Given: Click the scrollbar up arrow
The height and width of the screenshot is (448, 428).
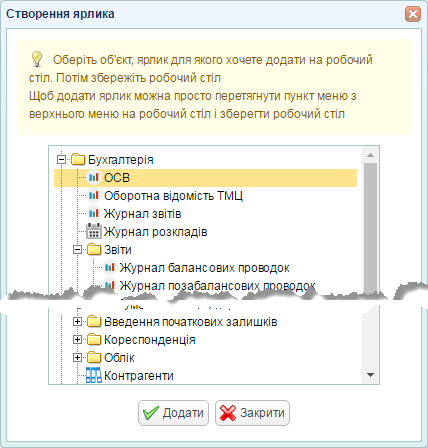Looking at the screenshot, I should (370, 155).
